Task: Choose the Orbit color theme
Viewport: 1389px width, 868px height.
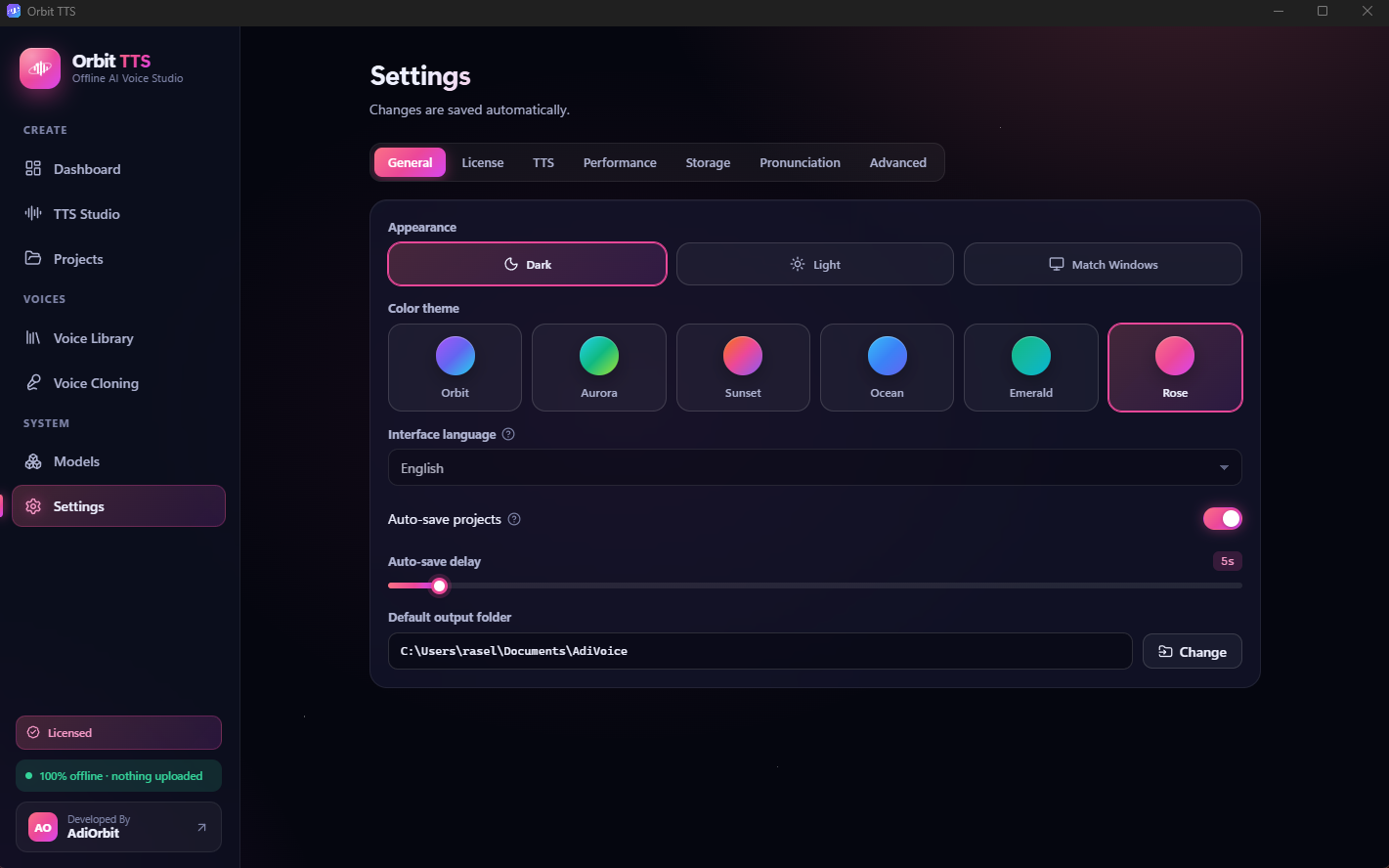Action: [x=455, y=368]
